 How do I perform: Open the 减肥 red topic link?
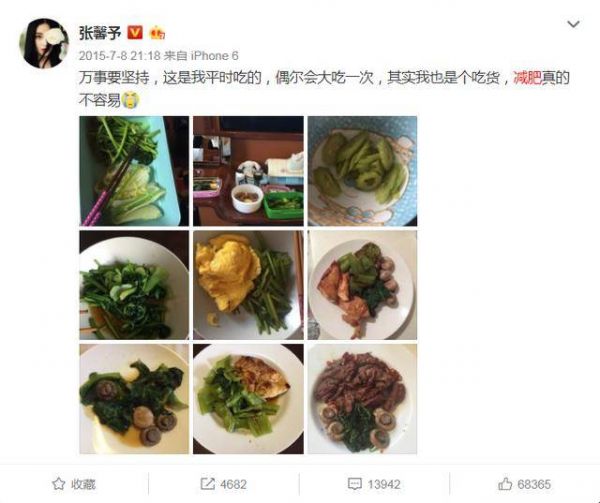[527, 78]
